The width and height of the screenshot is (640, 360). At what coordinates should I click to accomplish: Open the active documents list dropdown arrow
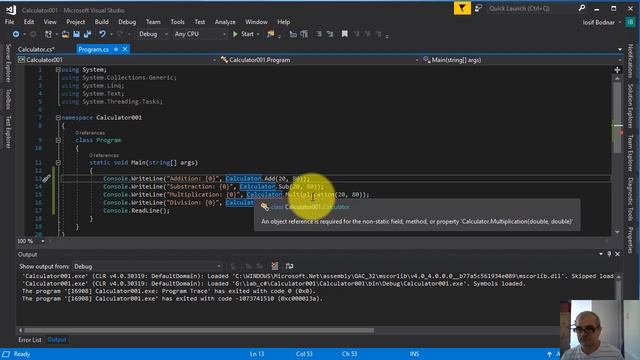point(620,49)
